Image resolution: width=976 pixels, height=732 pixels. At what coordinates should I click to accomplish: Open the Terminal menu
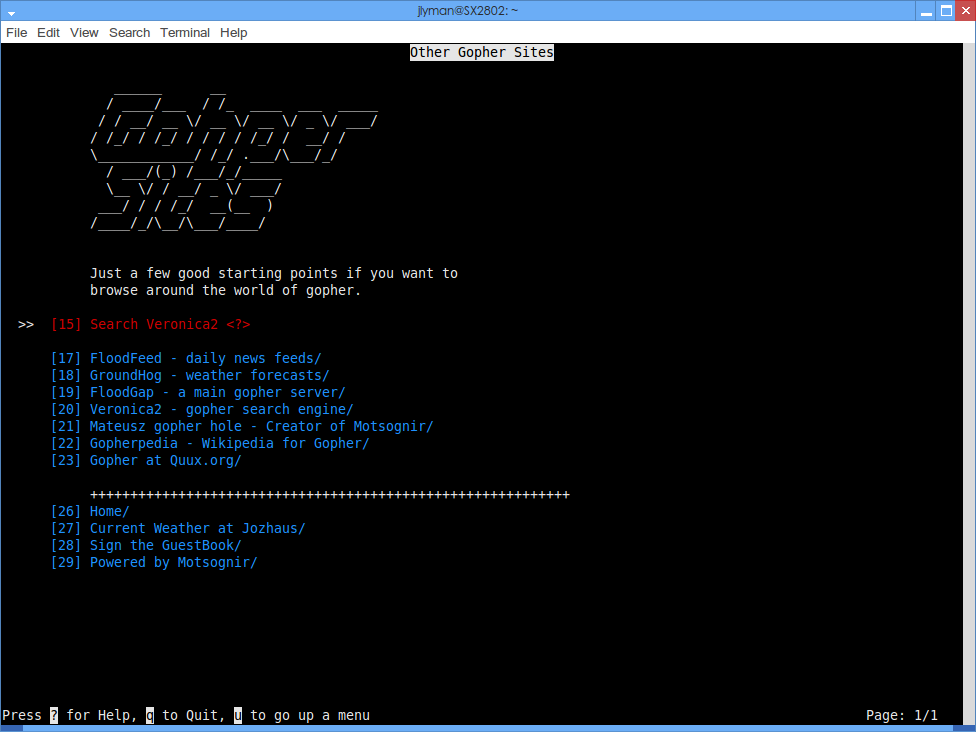[185, 33]
